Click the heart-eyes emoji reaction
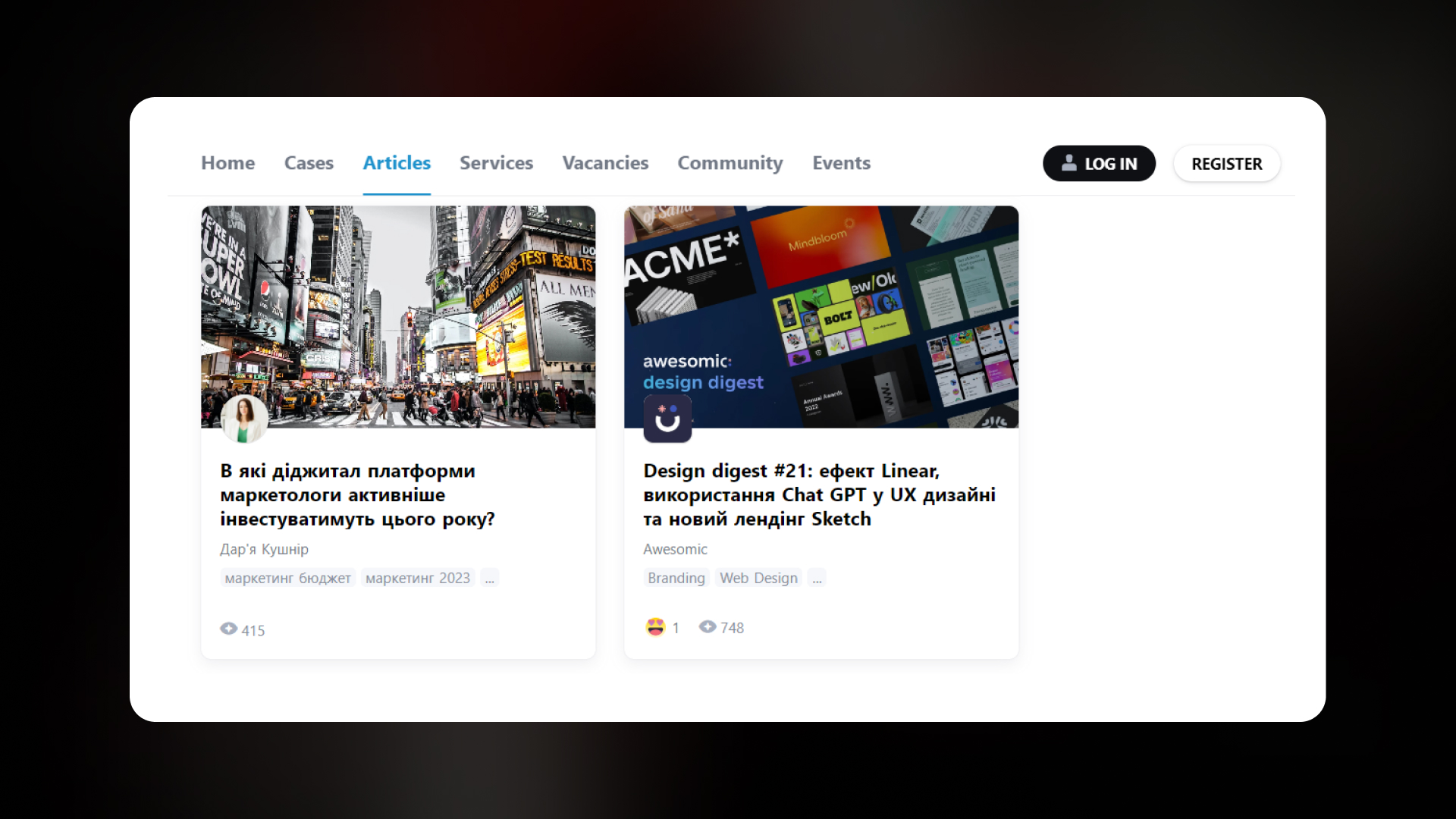1456x819 pixels. click(x=655, y=627)
